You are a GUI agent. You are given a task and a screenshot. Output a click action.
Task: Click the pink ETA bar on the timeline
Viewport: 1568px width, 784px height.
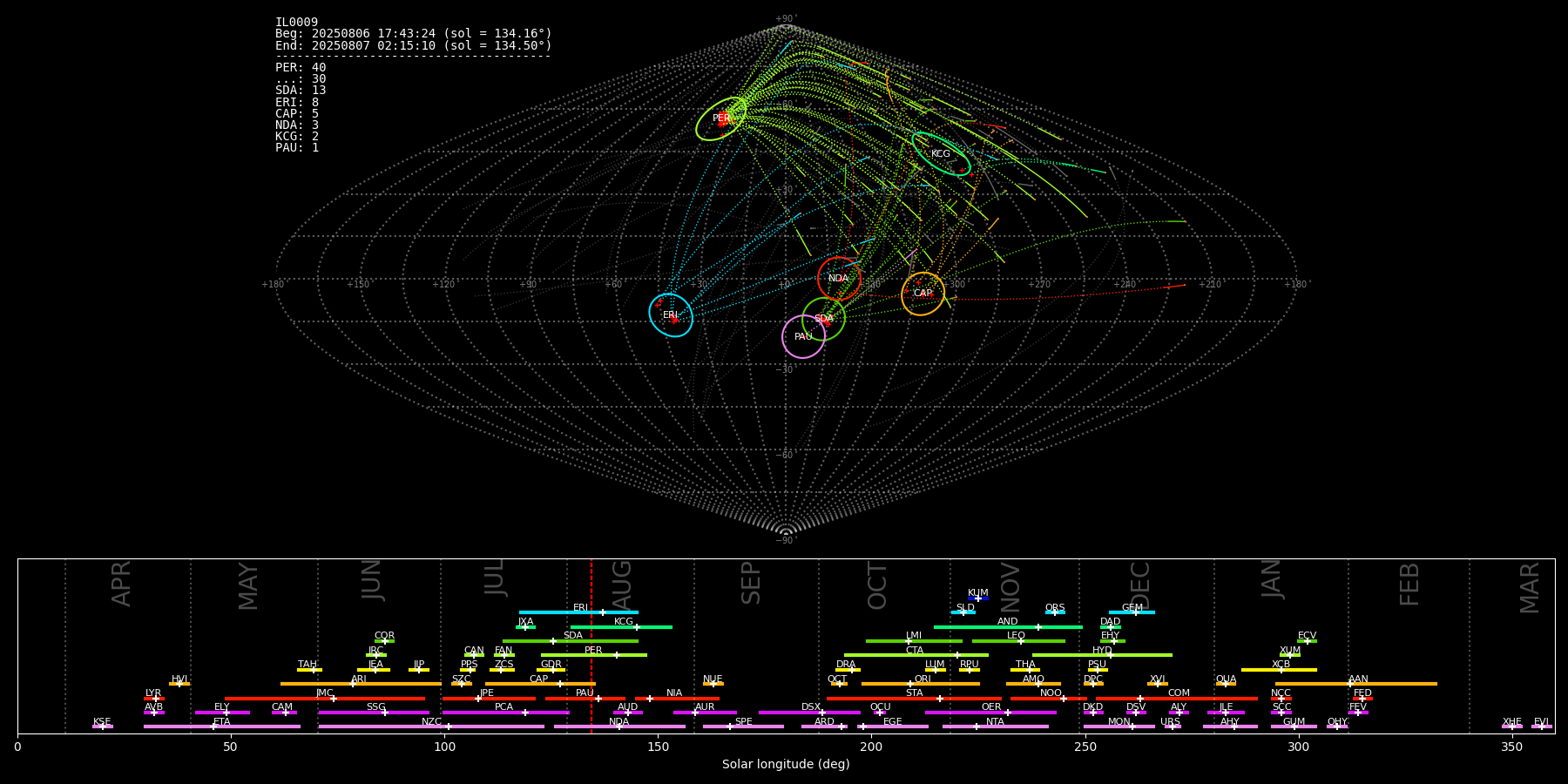pos(222,727)
